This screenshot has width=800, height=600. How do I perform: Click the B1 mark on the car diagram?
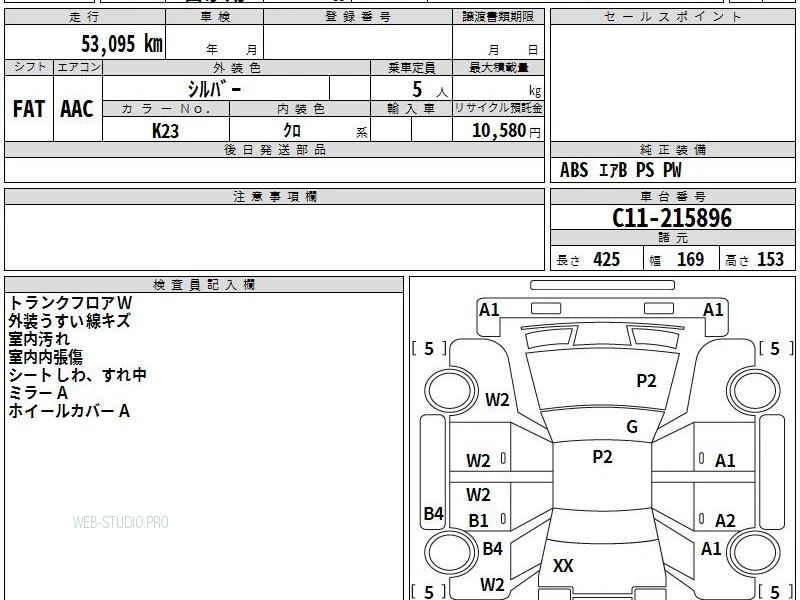tap(478, 521)
